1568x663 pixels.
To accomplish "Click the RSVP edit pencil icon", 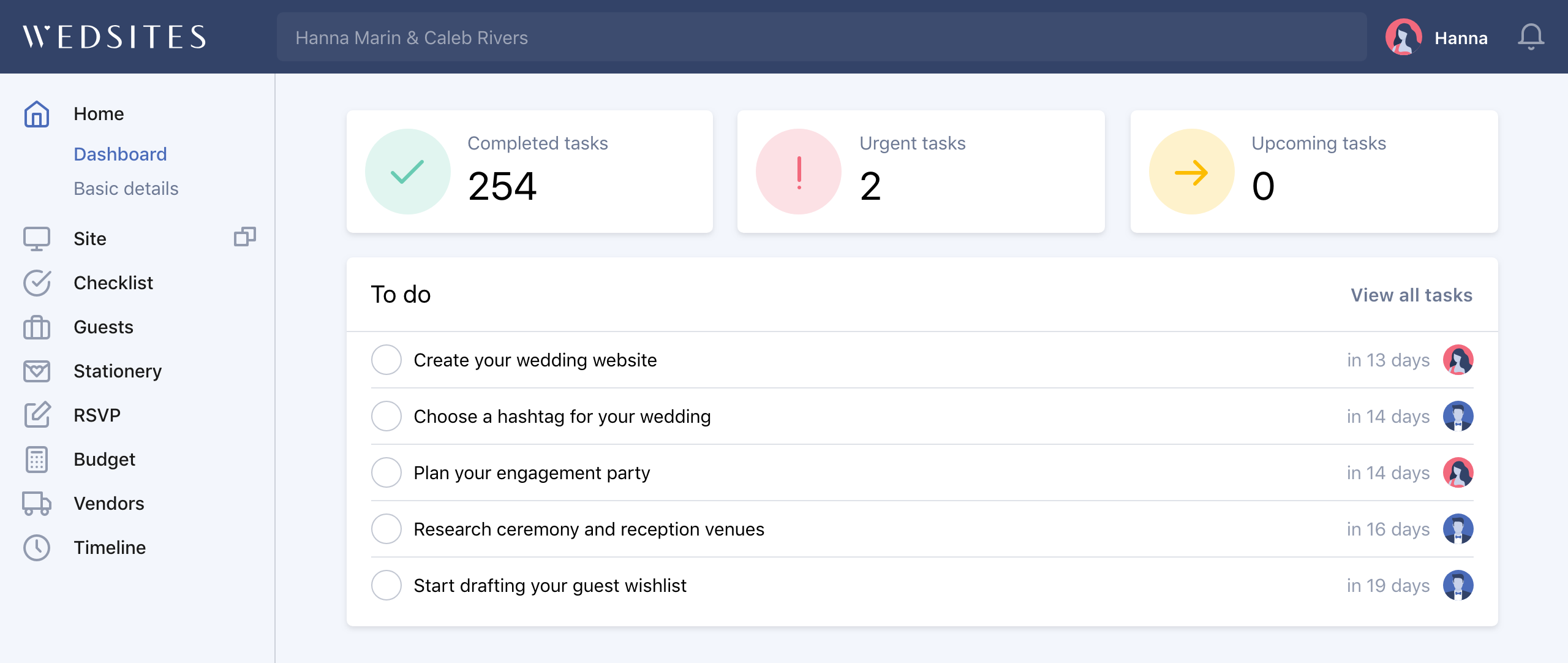I will tap(37, 415).
